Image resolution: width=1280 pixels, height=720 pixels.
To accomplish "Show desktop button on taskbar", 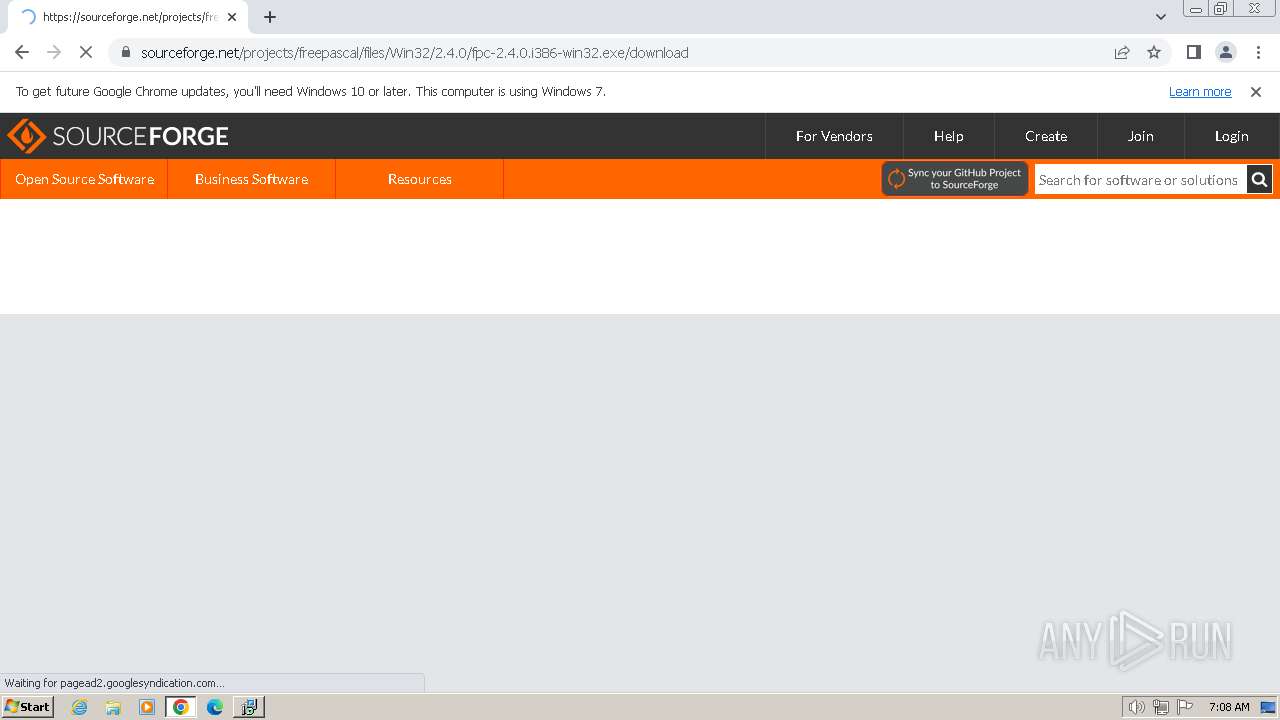I will (1269, 707).
